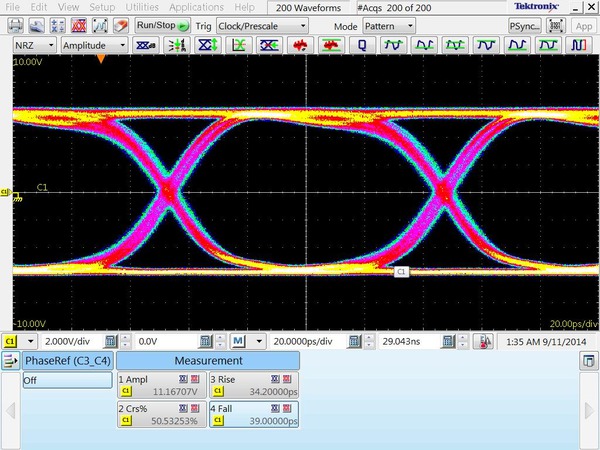Screen dimensions: 600x450
Task: Click the Autoset waveform icon
Action: tap(100, 26)
